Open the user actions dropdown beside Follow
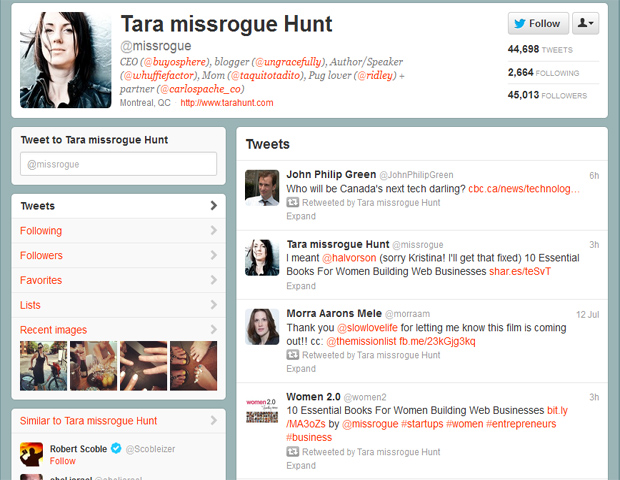 [x=585, y=24]
